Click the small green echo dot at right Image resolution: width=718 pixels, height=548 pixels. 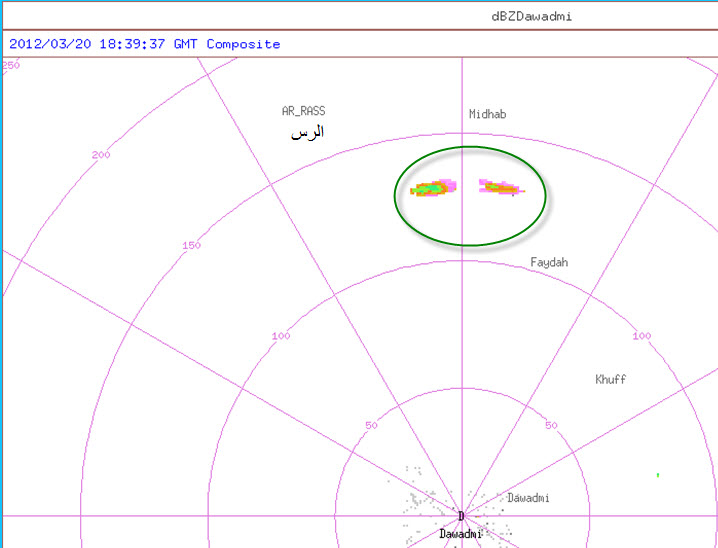(658, 475)
